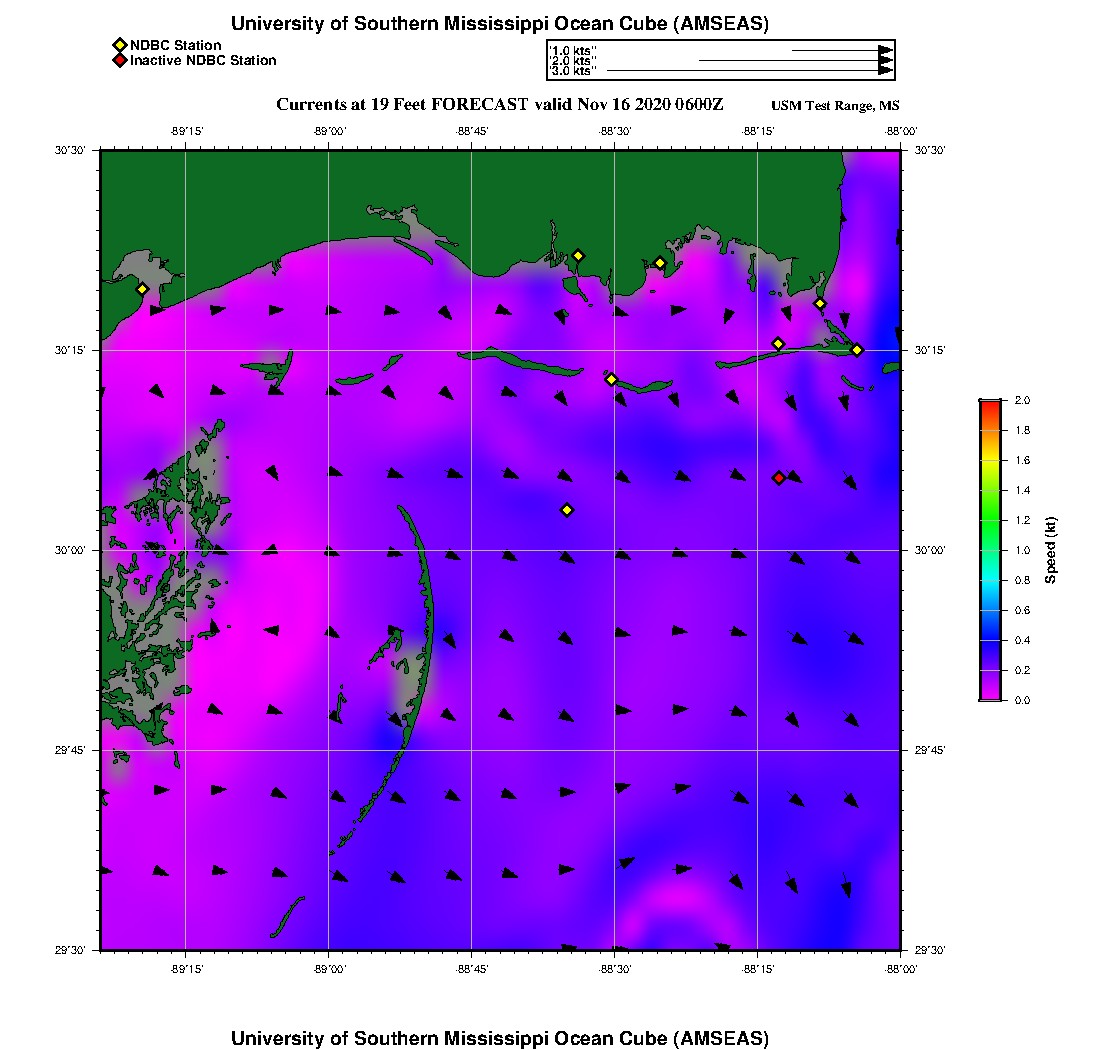Image resolution: width=1100 pixels, height=1050 pixels.
Task: Click the yellow diamond icon in the legend
Action: (119, 45)
